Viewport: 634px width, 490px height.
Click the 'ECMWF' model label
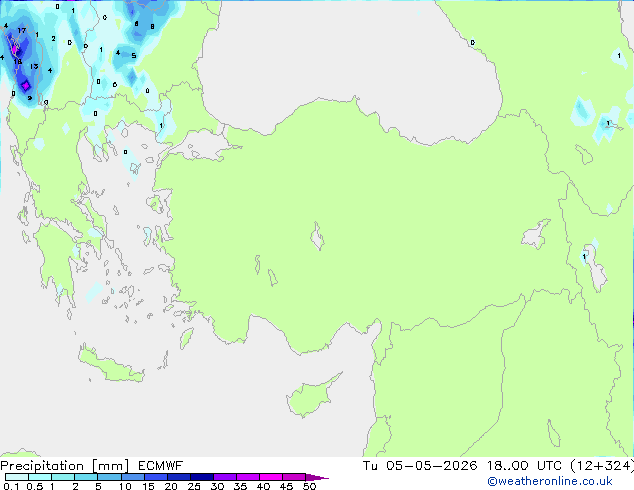tap(160, 466)
